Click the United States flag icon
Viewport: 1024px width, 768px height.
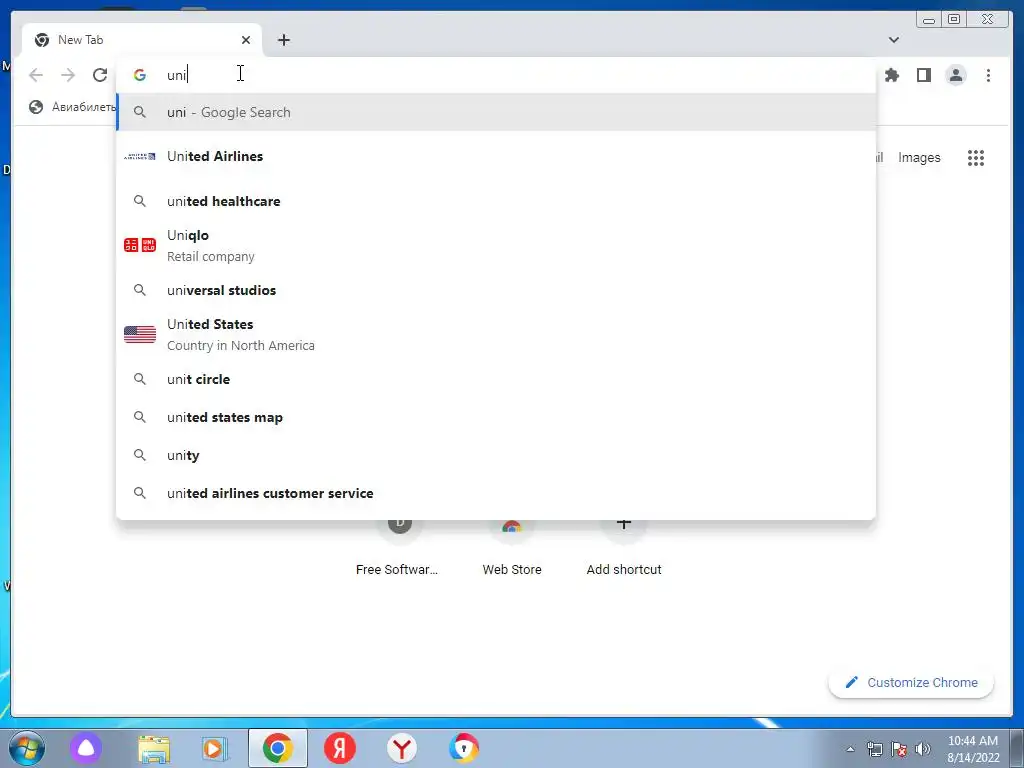coord(140,334)
